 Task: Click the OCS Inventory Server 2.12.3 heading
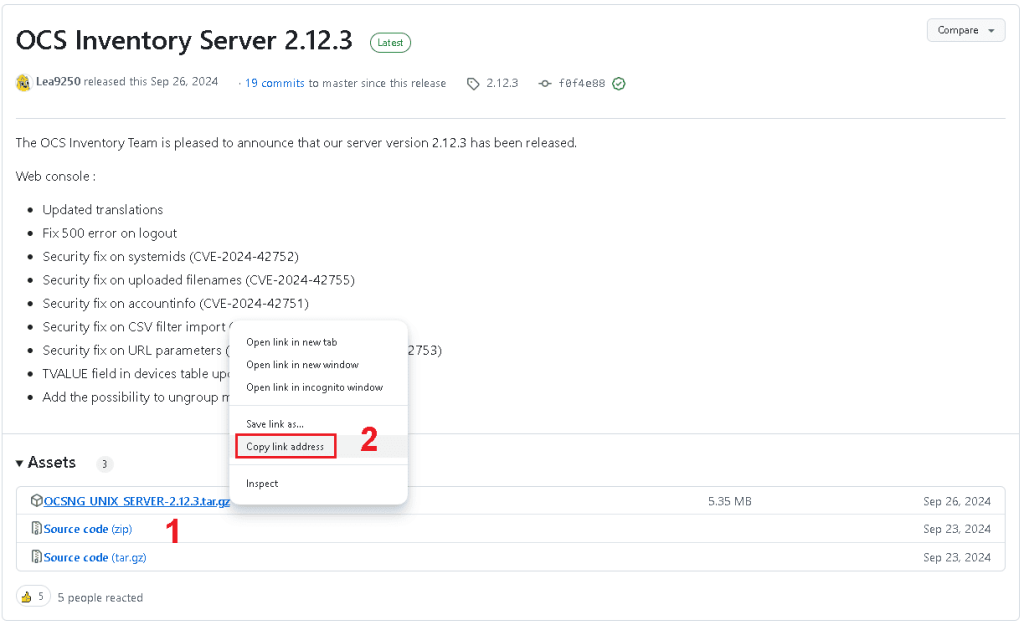pyautogui.click(x=184, y=40)
